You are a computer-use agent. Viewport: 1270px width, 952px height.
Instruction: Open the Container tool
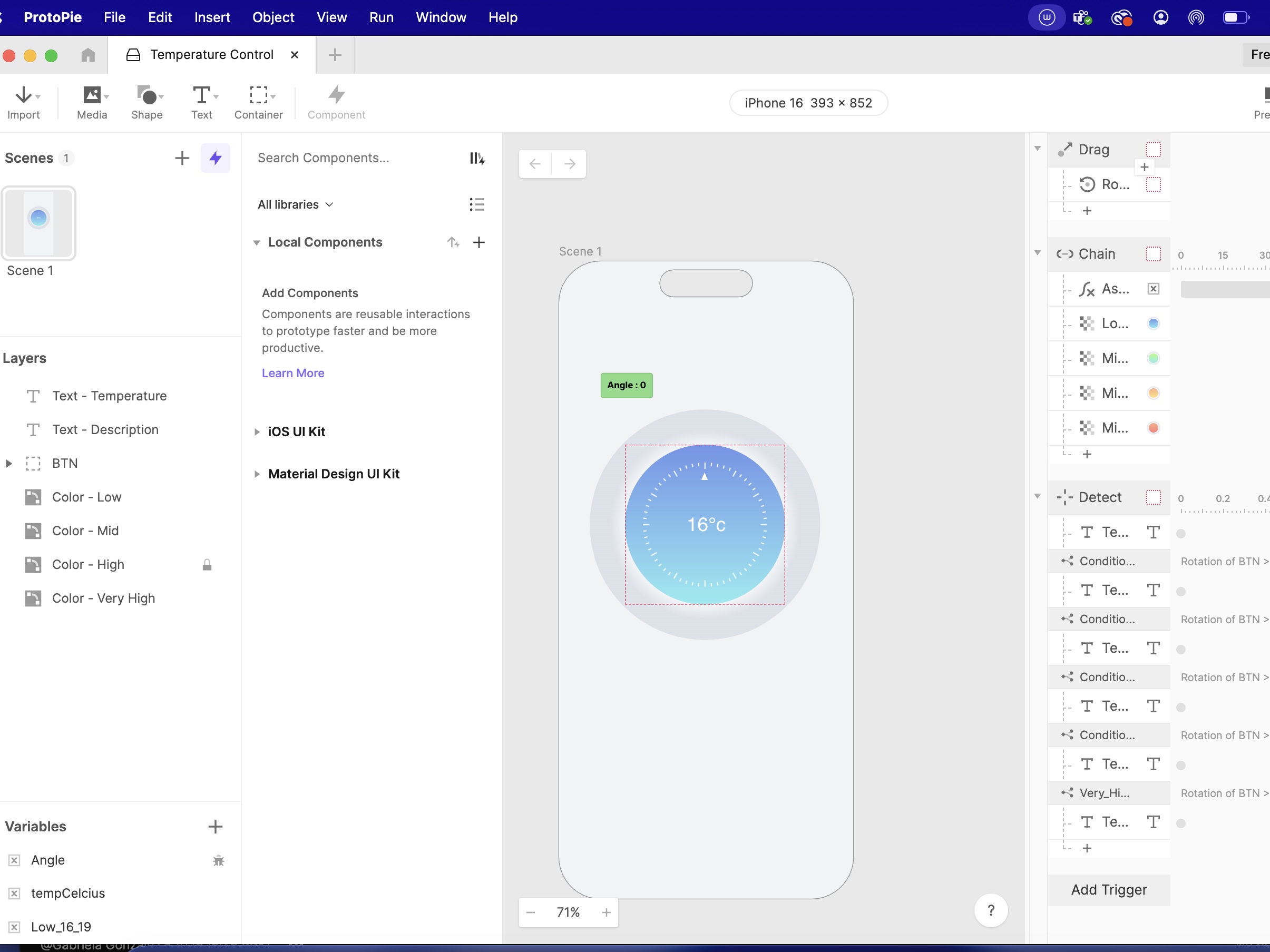point(258,102)
